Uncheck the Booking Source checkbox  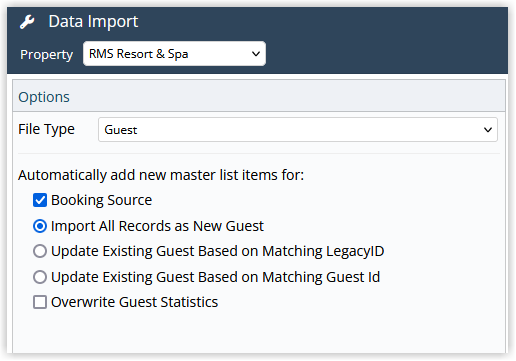click(40, 200)
